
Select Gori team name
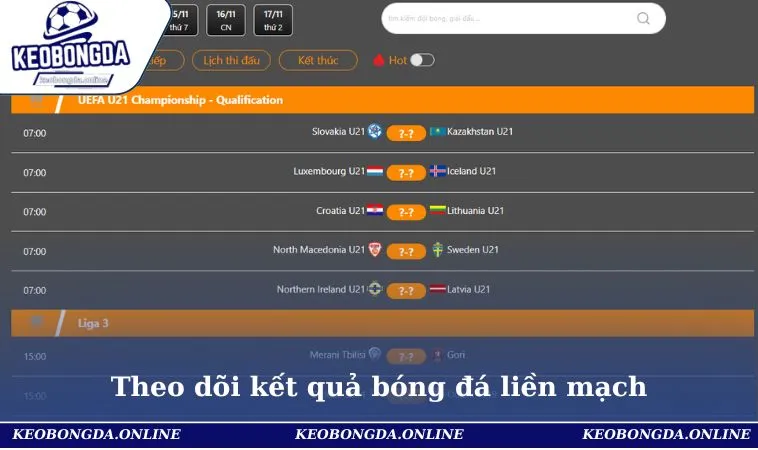coord(456,355)
